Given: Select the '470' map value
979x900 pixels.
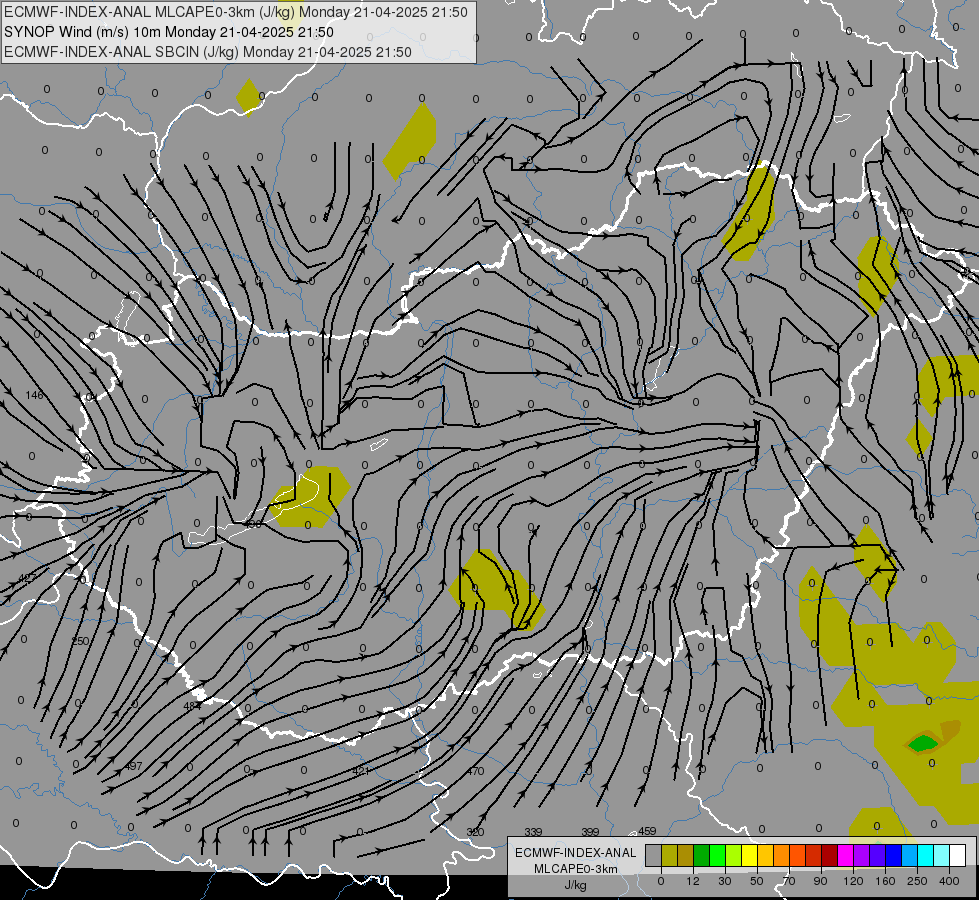Looking at the screenshot, I should pyautogui.click(x=475, y=771).
